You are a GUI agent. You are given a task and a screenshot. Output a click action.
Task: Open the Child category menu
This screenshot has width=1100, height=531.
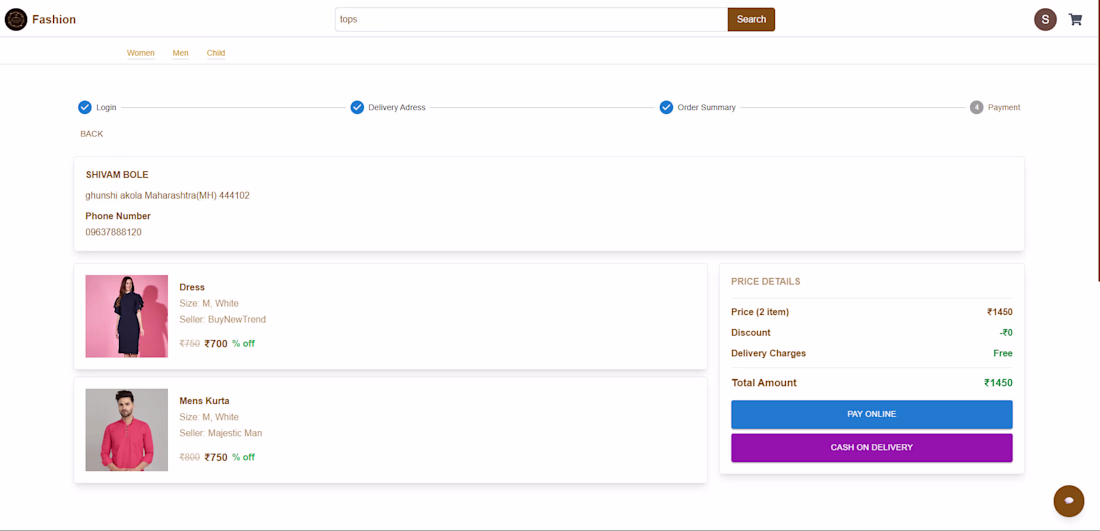pos(215,53)
